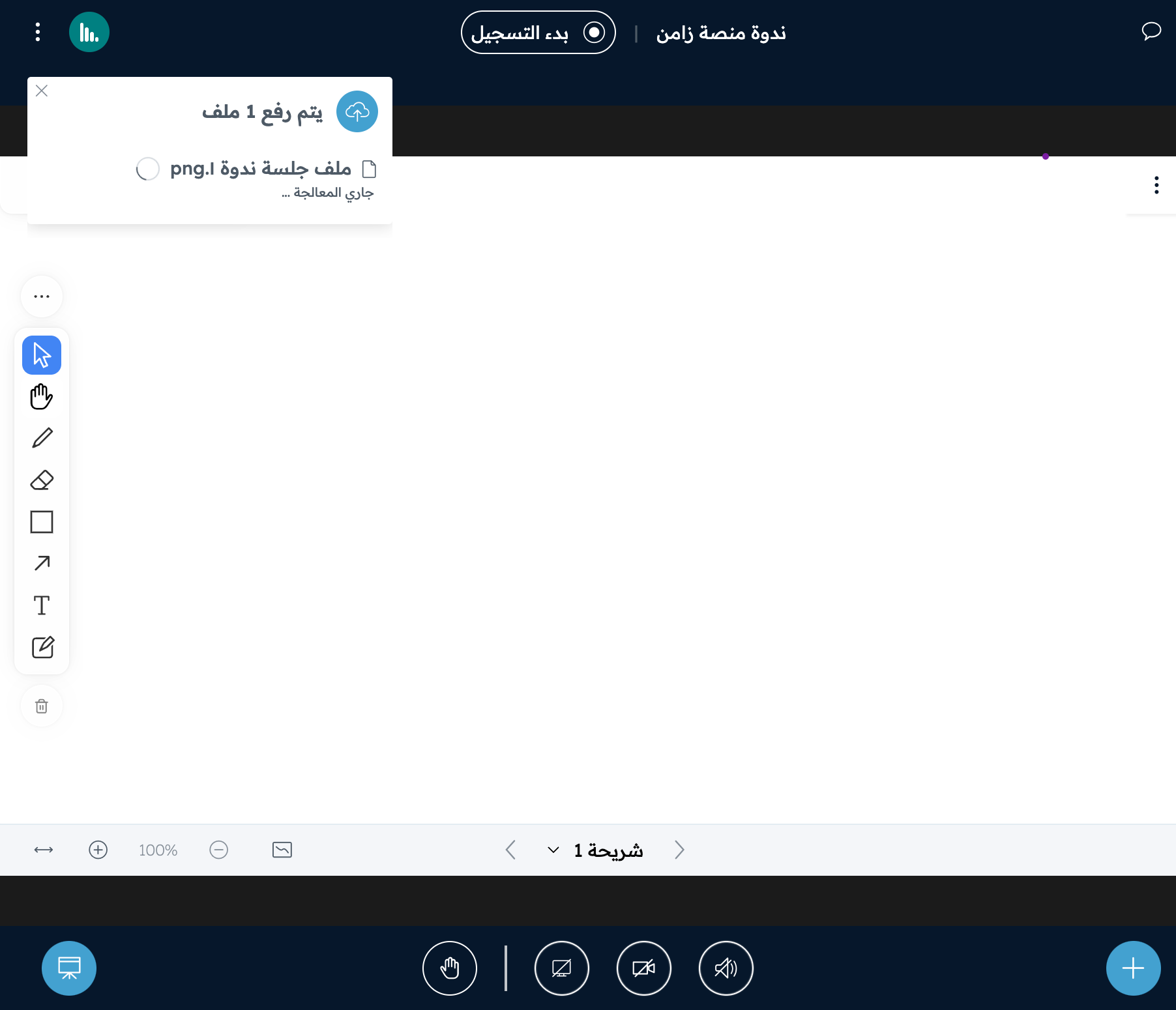Image resolution: width=1176 pixels, height=1010 pixels.
Task: Select the eraser tool
Action: click(42, 480)
